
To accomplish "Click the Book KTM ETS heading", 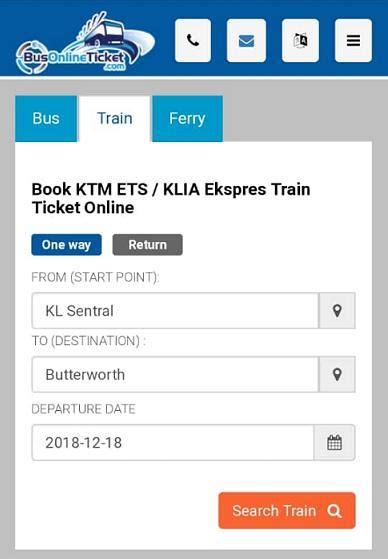I will (171, 198).
